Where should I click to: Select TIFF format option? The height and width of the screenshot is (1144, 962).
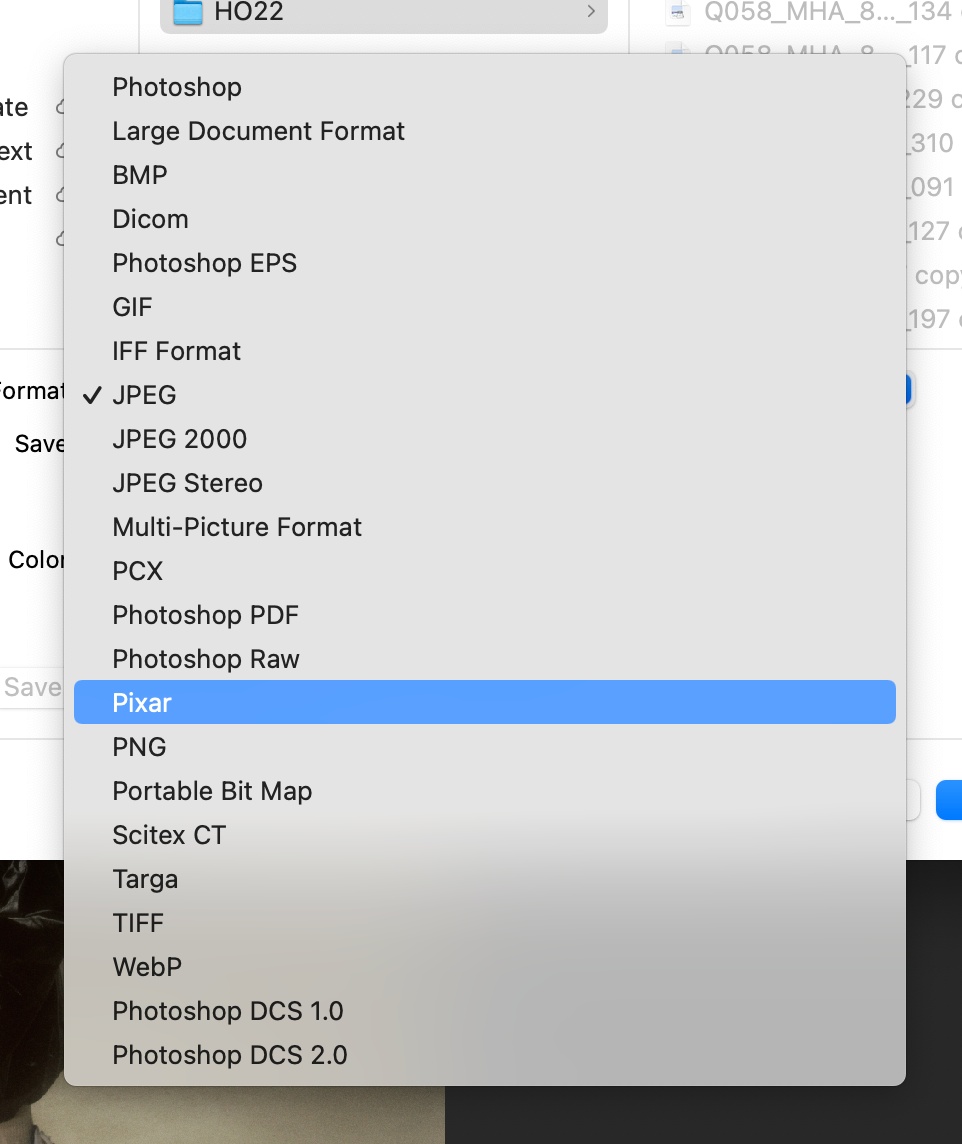click(484, 923)
